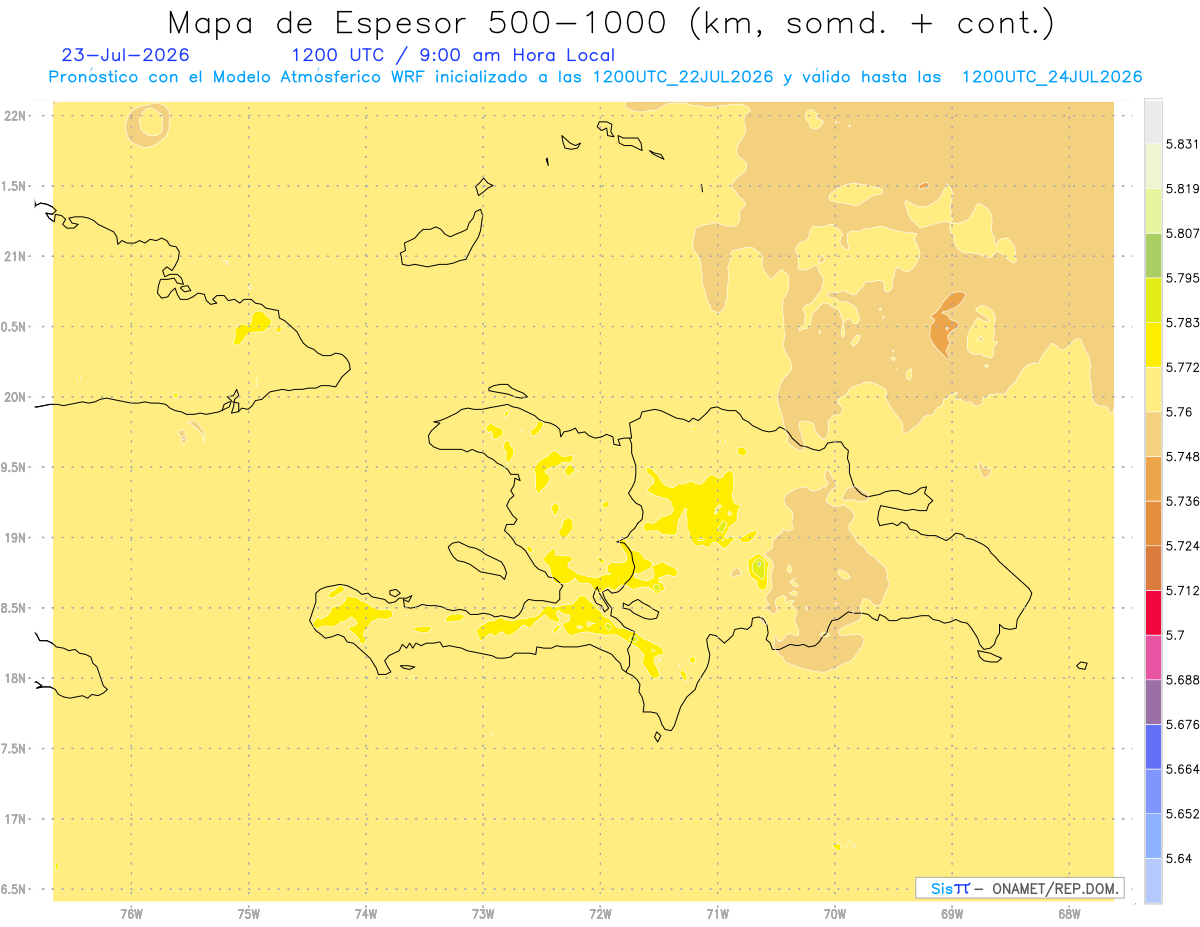Click the 74W longitude label

click(x=366, y=913)
